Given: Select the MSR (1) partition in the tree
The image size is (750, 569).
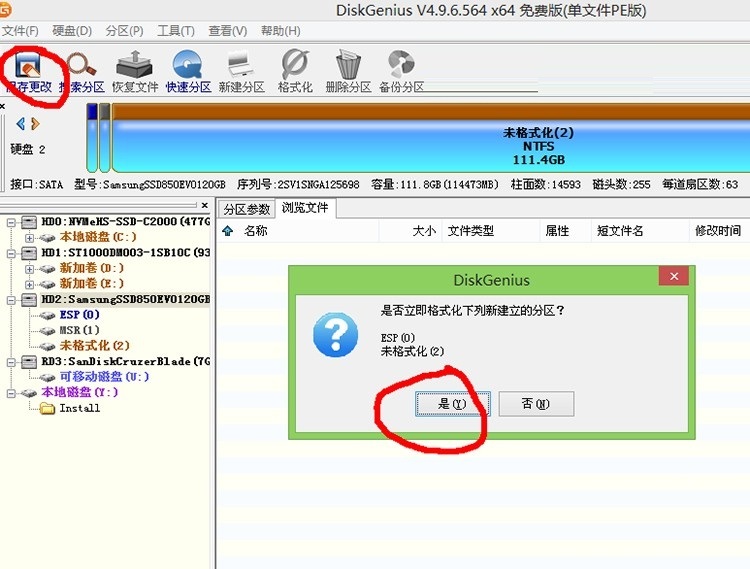Looking at the screenshot, I should (x=79, y=330).
